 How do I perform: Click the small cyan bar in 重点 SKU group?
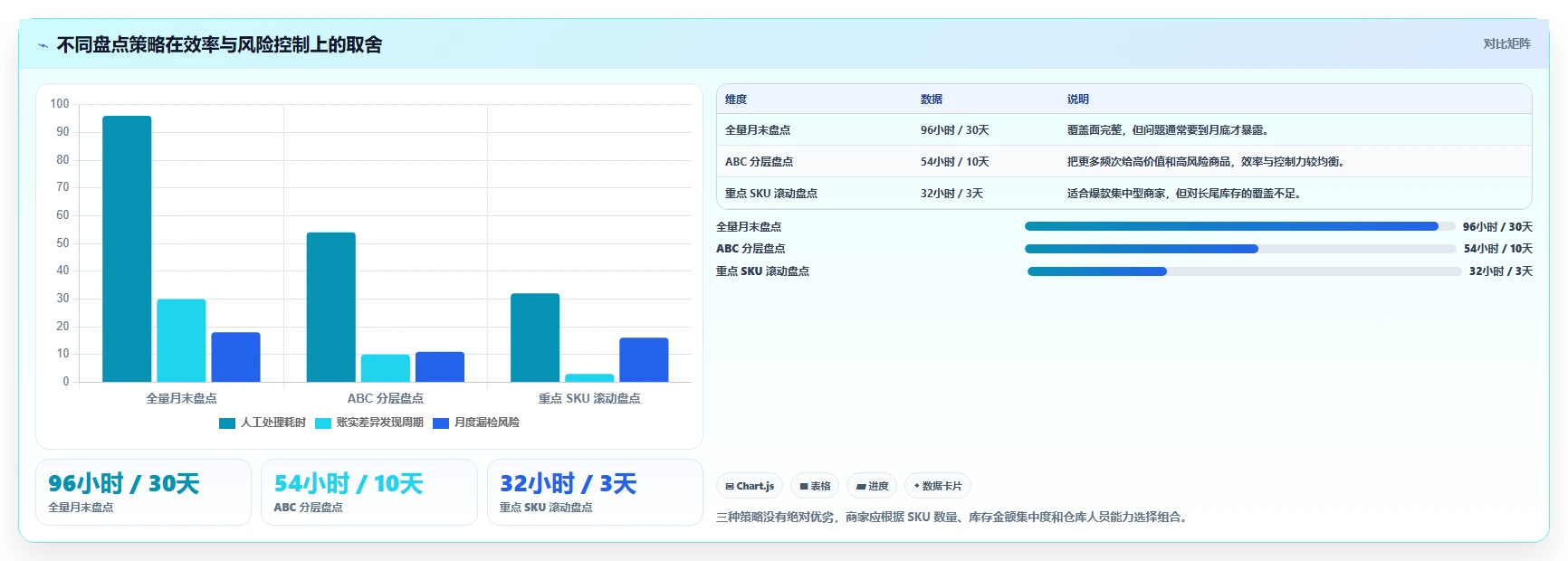point(589,377)
